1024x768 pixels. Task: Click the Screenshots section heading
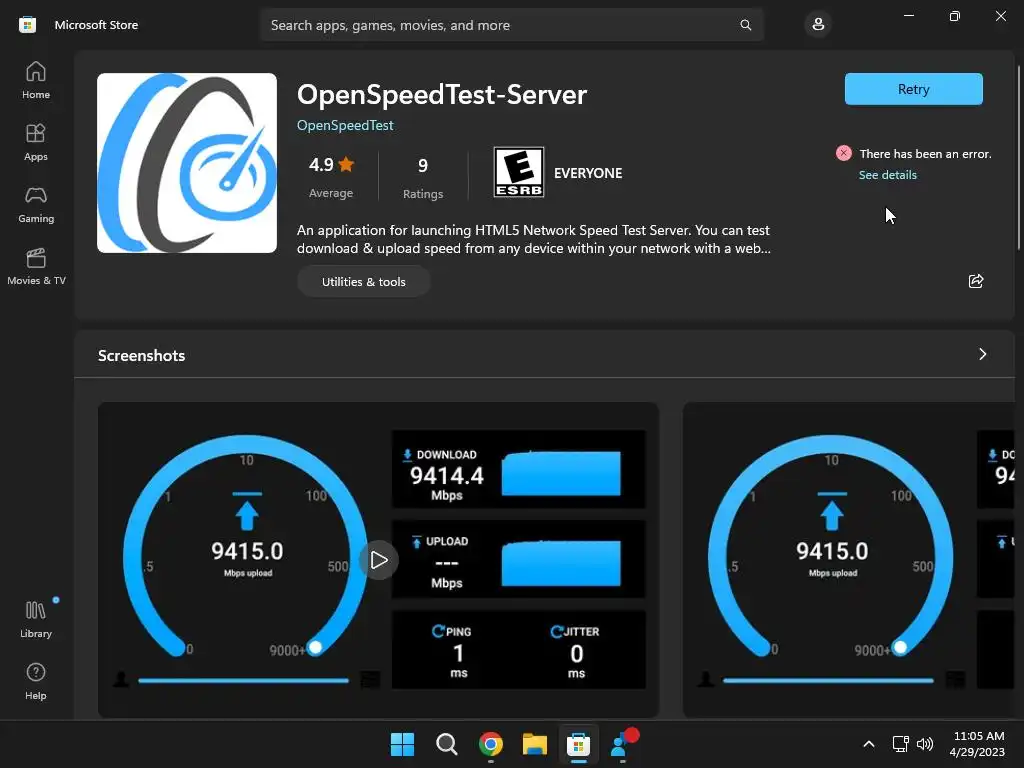click(142, 355)
